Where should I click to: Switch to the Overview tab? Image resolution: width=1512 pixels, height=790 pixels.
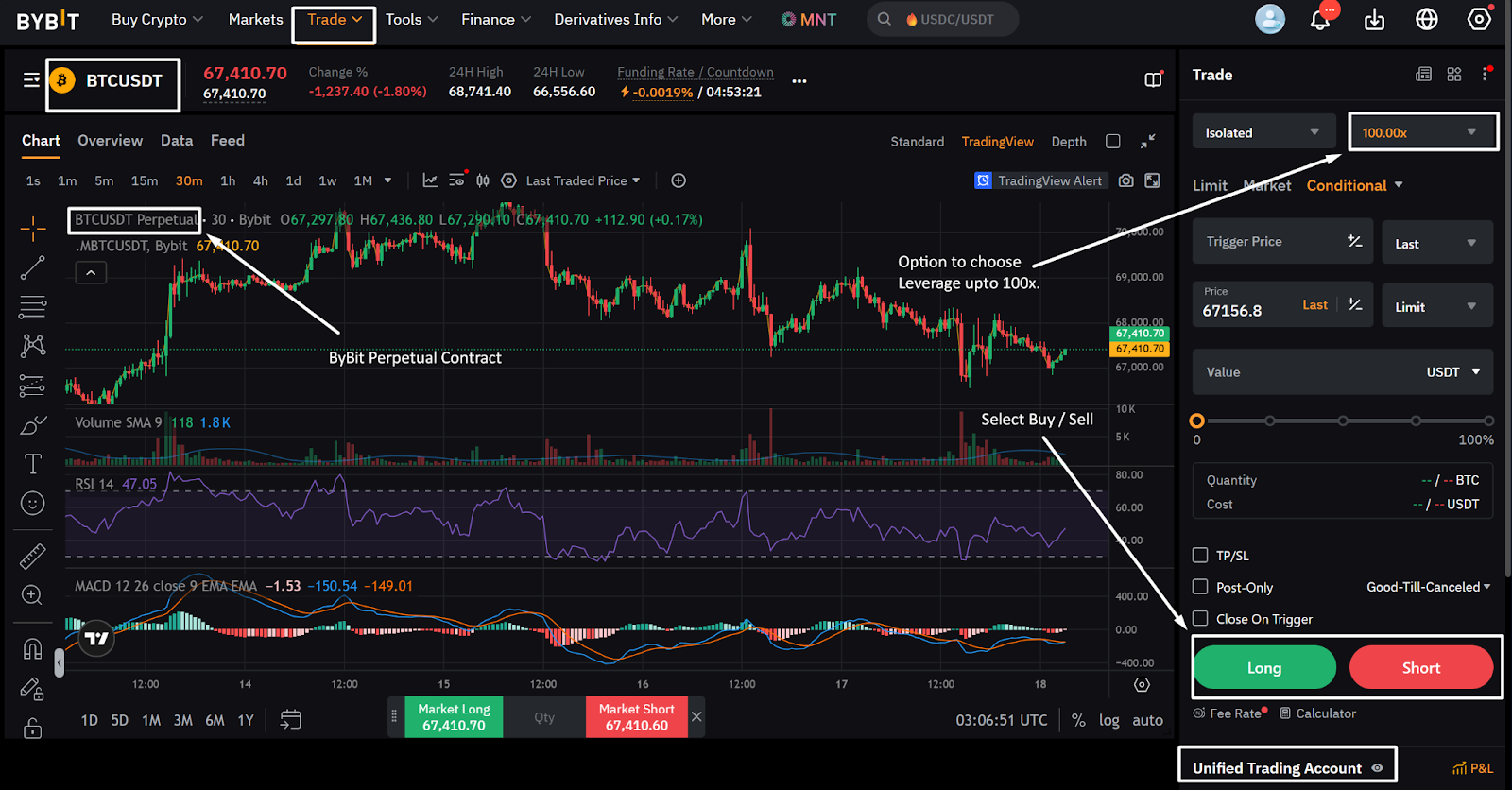[x=110, y=140]
